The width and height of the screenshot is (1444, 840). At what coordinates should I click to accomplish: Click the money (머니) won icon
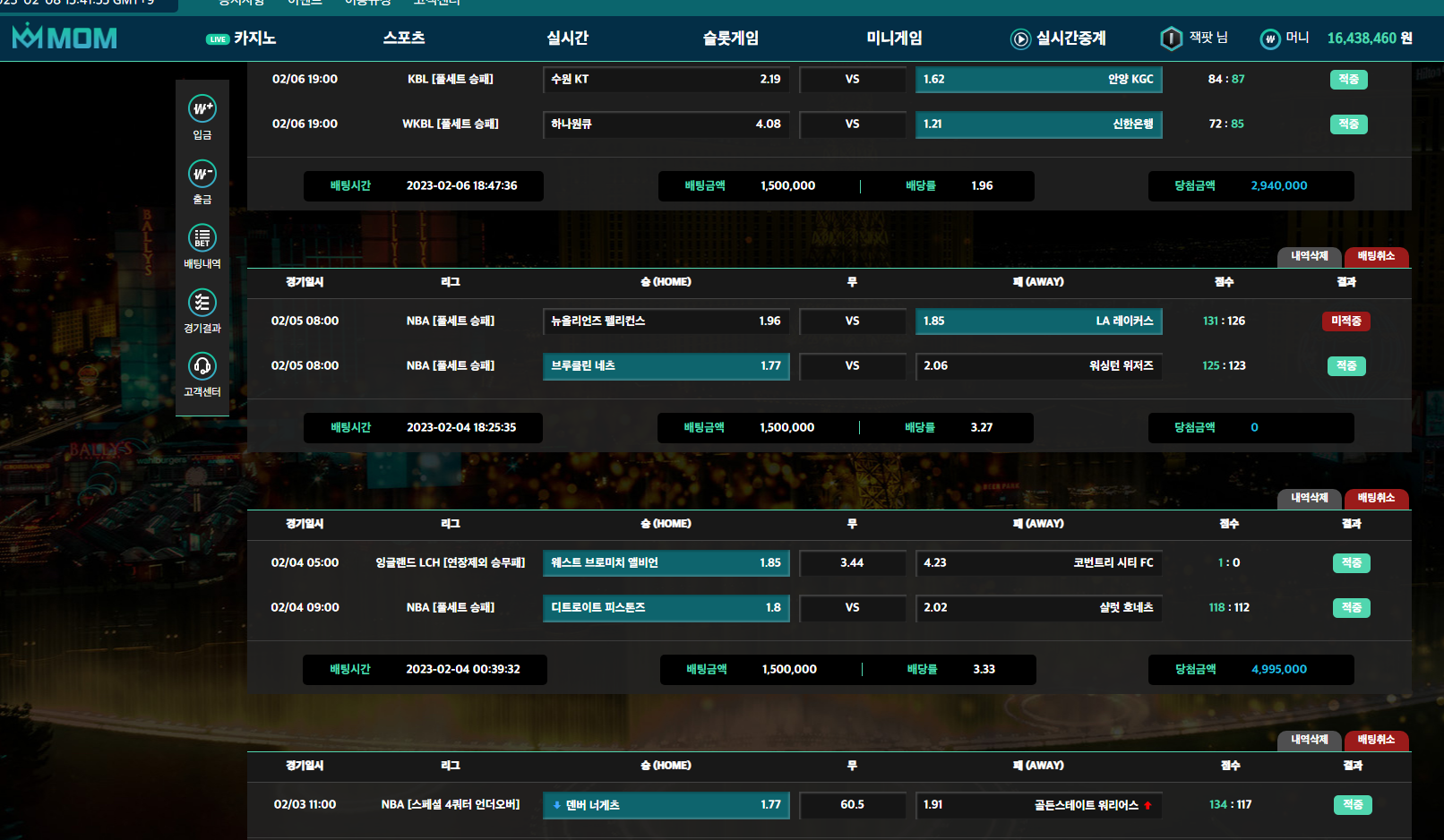click(1269, 39)
